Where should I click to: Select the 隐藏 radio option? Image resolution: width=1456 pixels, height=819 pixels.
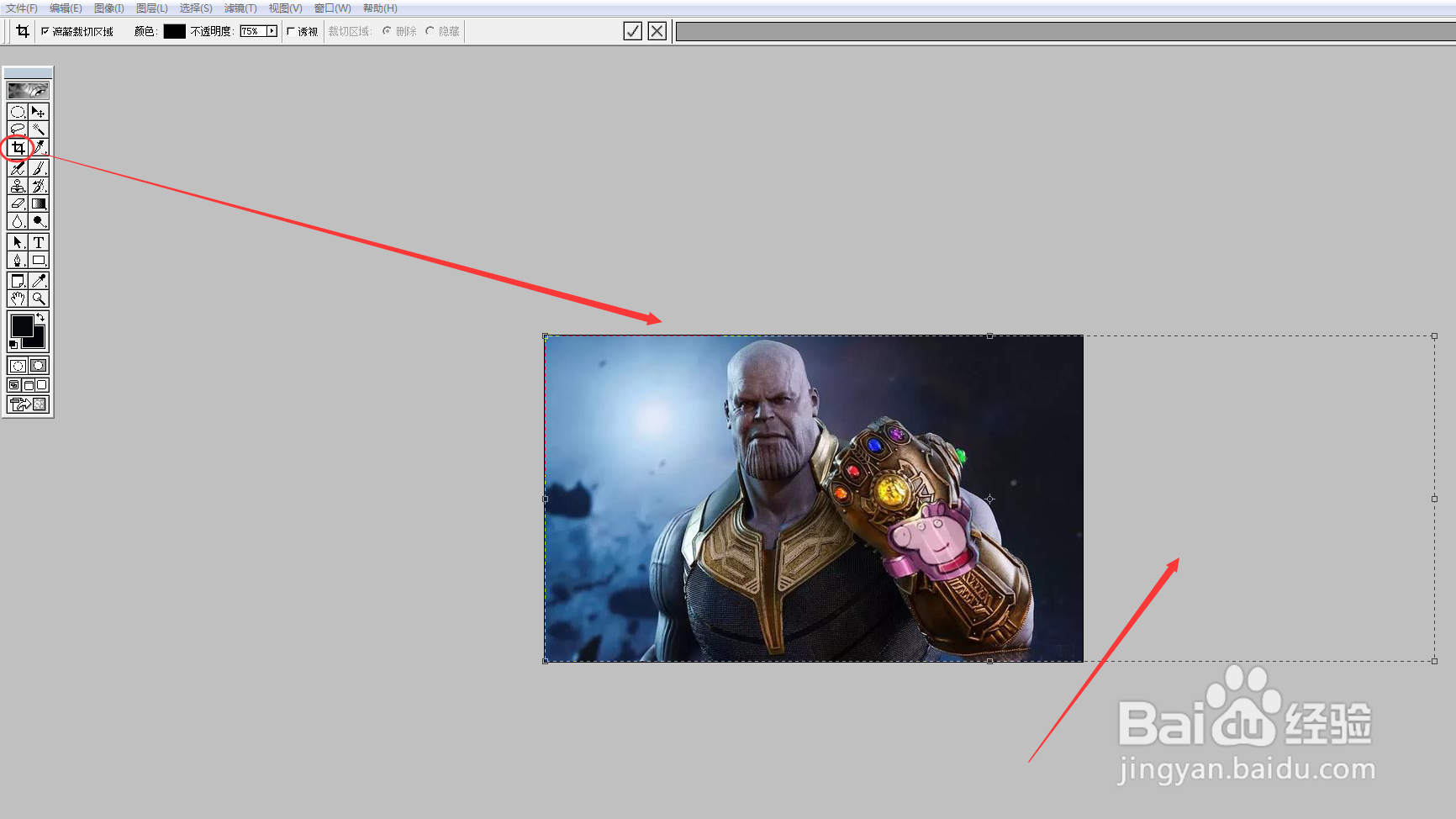click(x=430, y=31)
